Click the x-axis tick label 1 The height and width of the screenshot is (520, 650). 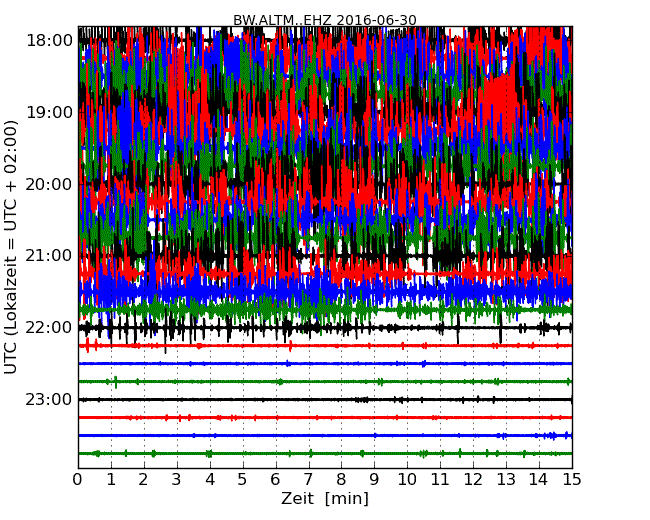click(111, 479)
